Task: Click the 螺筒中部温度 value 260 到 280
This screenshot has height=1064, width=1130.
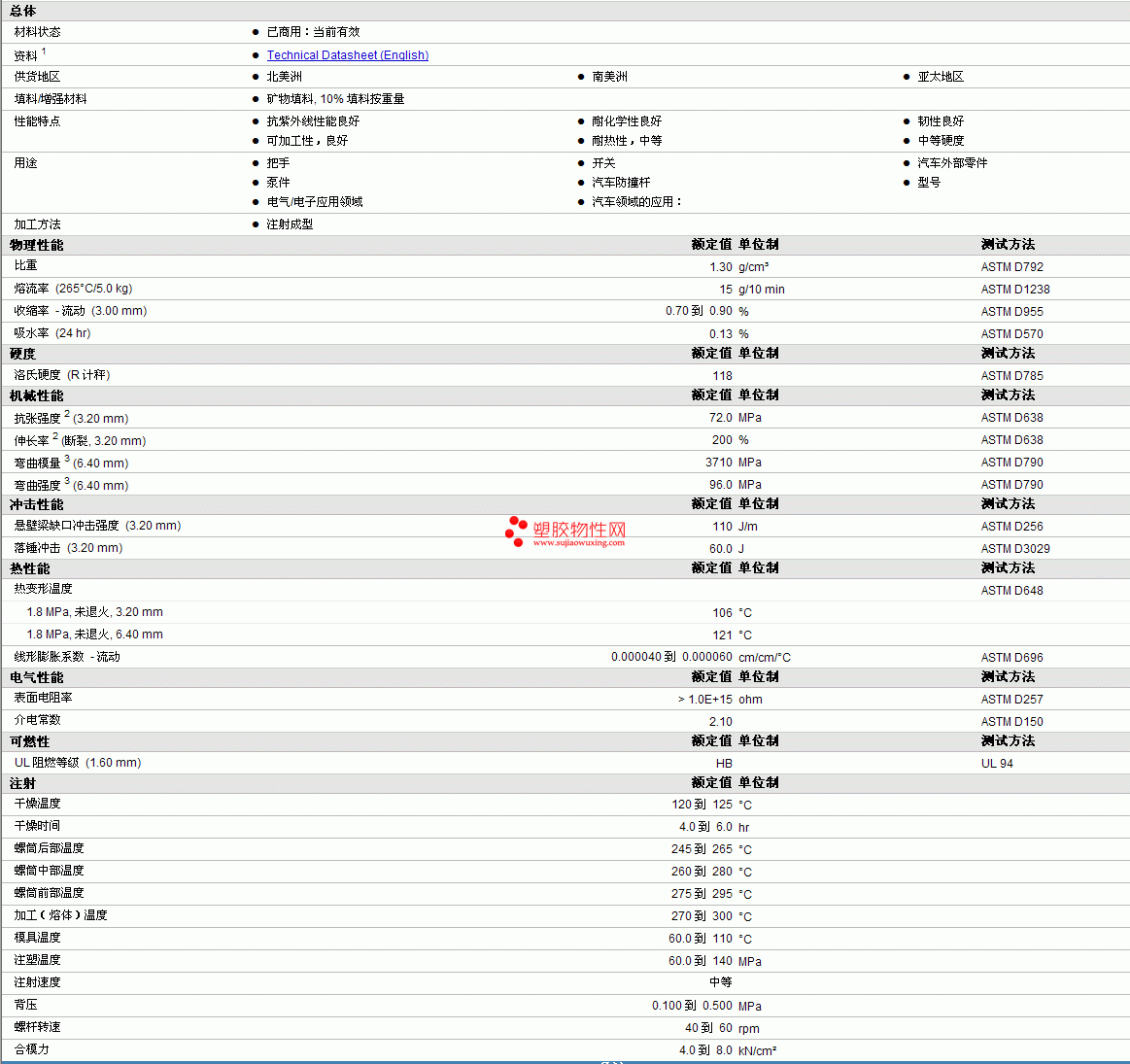Action: pyautogui.click(x=702, y=872)
